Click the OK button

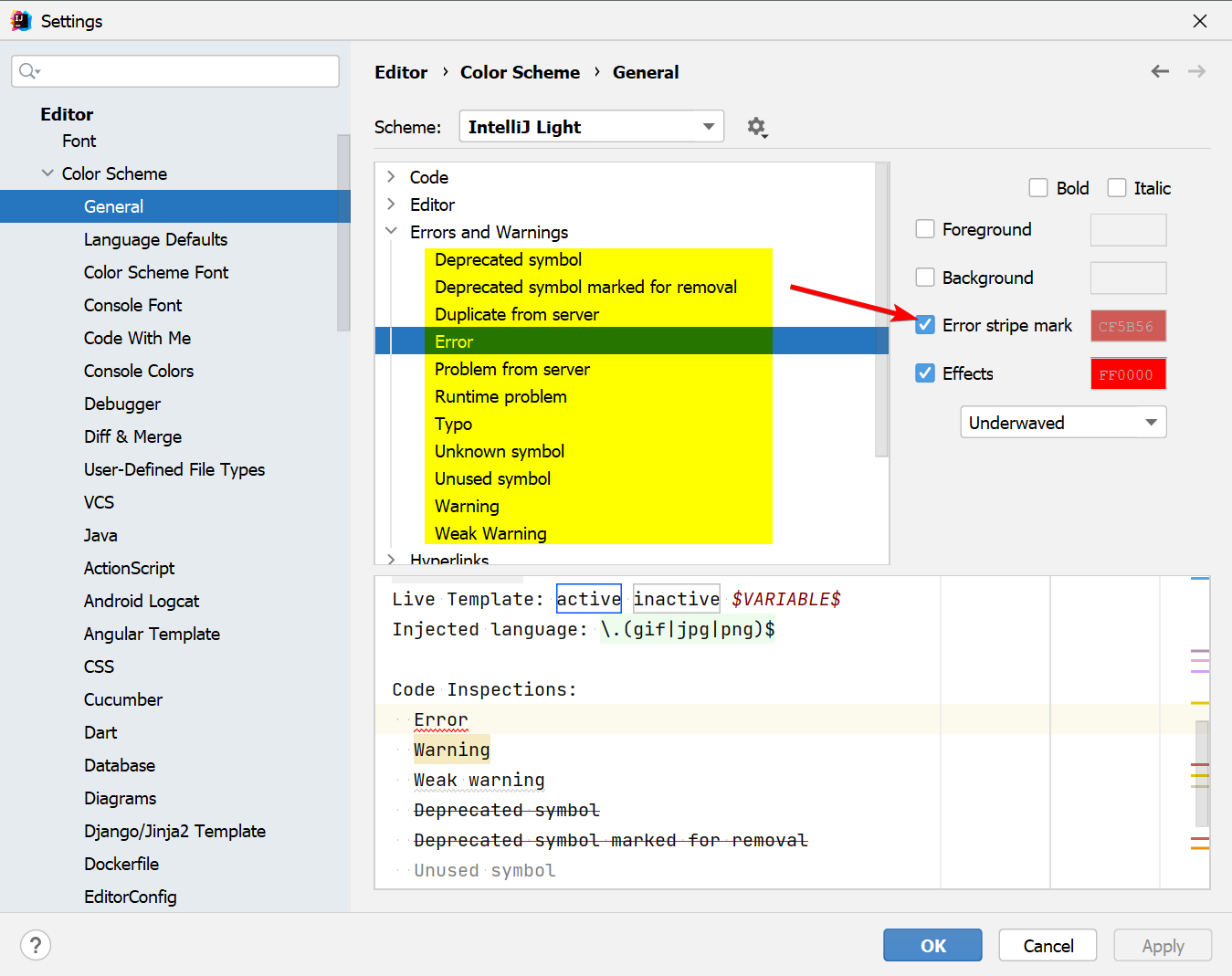pyautogui.click(x=932, y=946)
